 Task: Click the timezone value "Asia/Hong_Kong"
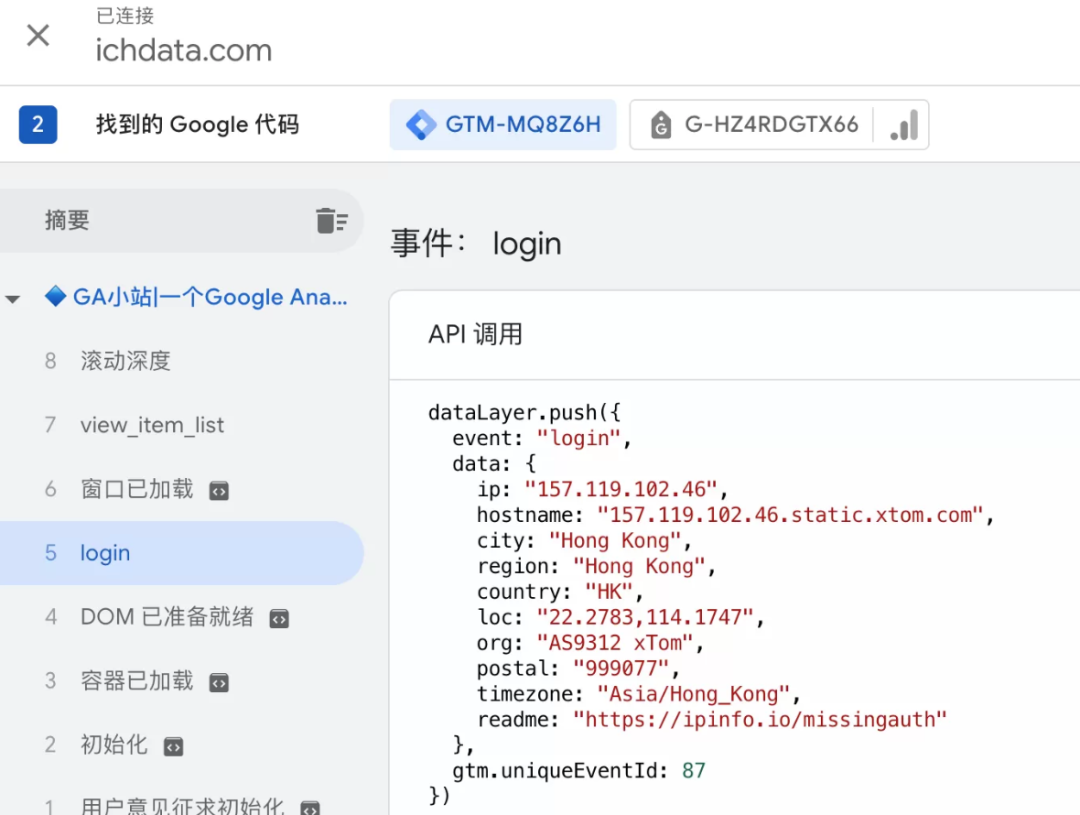[x=694, y=693]
